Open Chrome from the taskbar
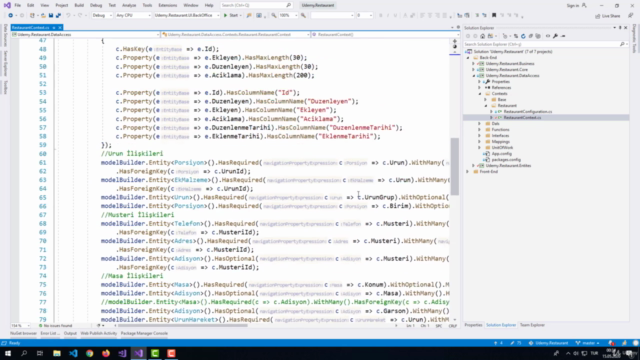This screenshot has width=640, height=360. point(89,353)
